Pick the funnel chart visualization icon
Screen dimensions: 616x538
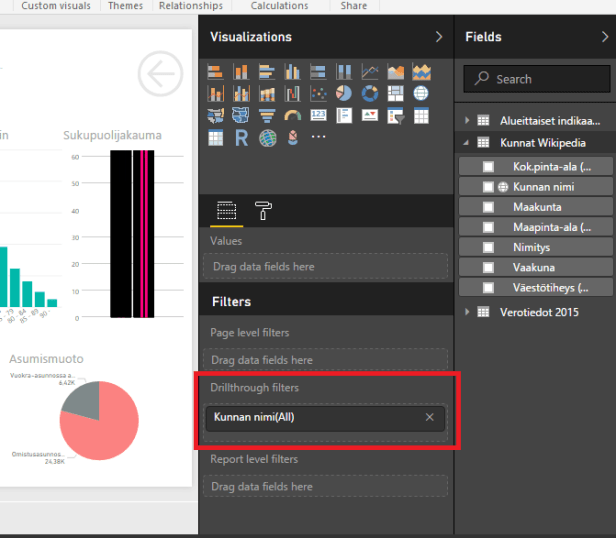[x=267, y=116]
